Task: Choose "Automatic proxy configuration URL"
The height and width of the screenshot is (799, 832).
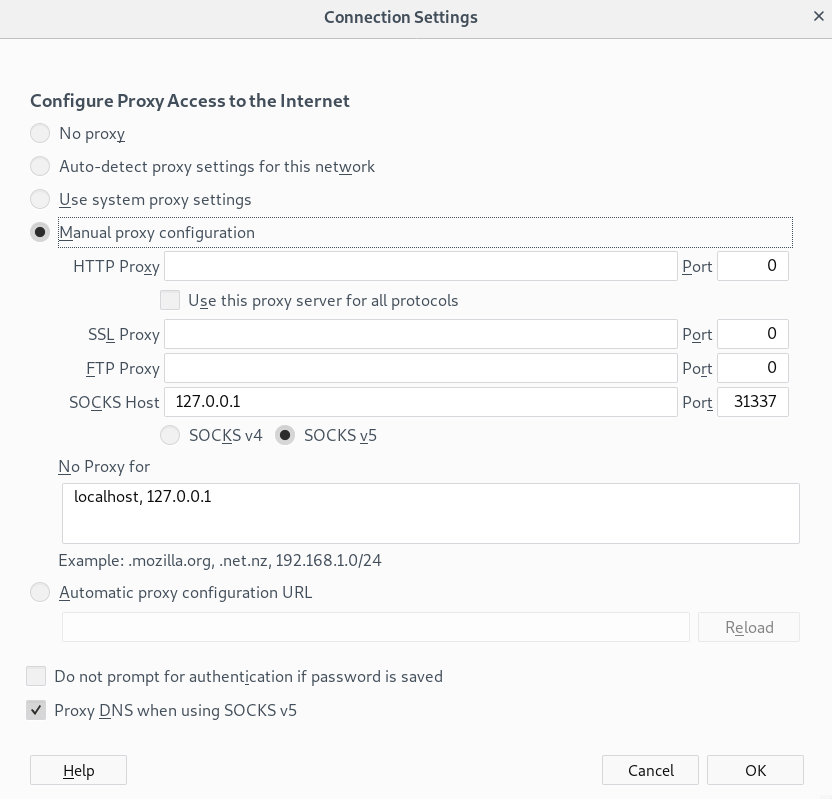Action: tap(40, 592)
